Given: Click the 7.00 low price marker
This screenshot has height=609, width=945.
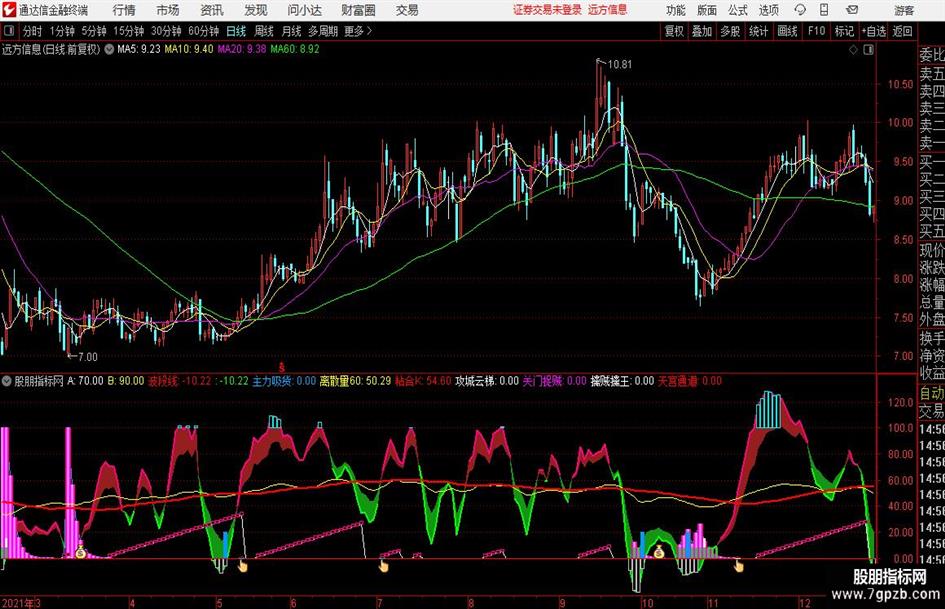Looking at the screenshot, I should click(x=87, y=357).
